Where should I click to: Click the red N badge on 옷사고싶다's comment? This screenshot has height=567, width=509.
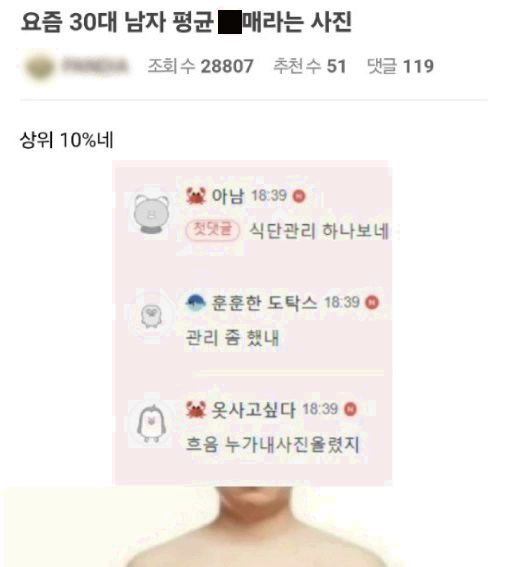pyautogui.click(x=350, y=409)
